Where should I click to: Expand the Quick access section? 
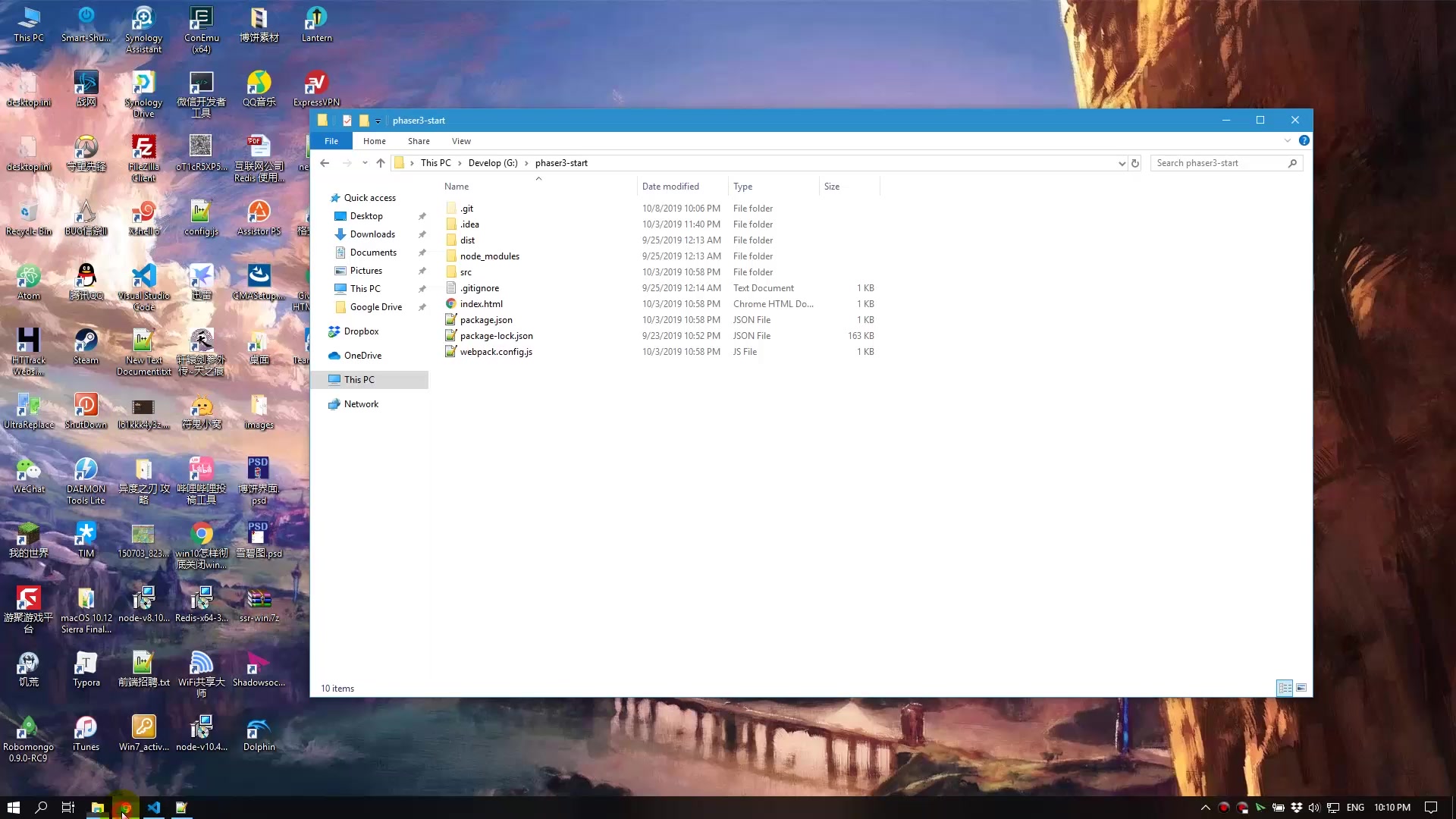325,197
